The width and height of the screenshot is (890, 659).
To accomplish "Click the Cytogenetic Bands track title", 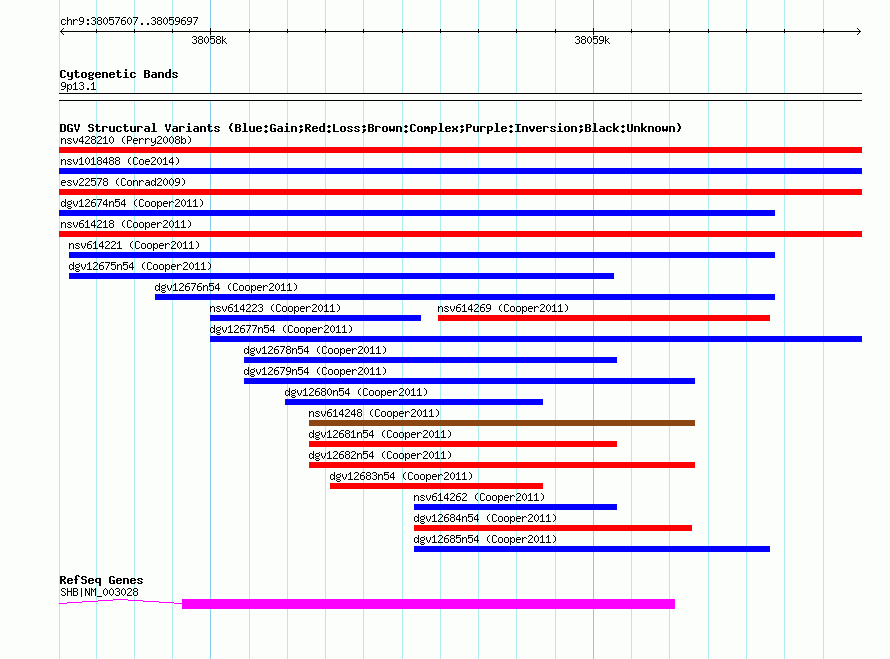I will pos(119,74).
